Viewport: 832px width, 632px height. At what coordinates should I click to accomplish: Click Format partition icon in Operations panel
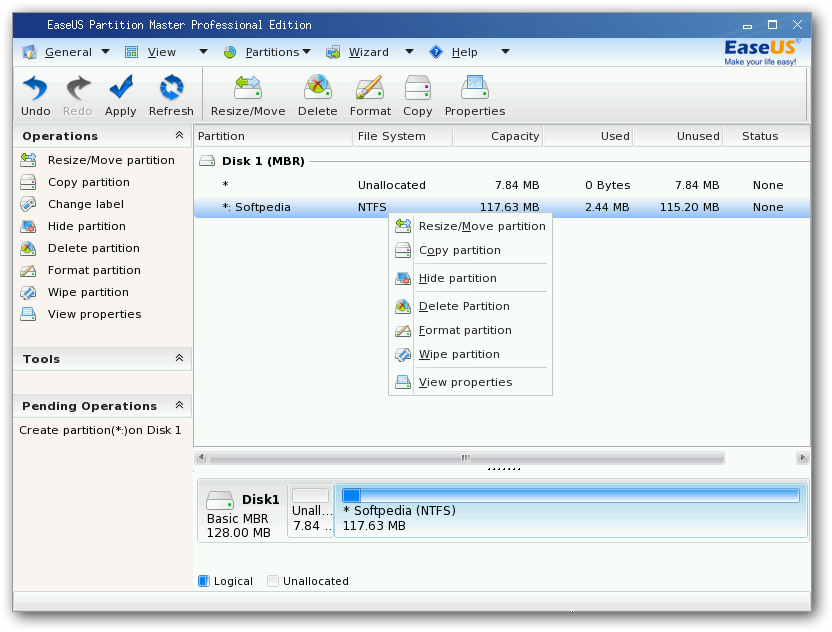[28, 270]
